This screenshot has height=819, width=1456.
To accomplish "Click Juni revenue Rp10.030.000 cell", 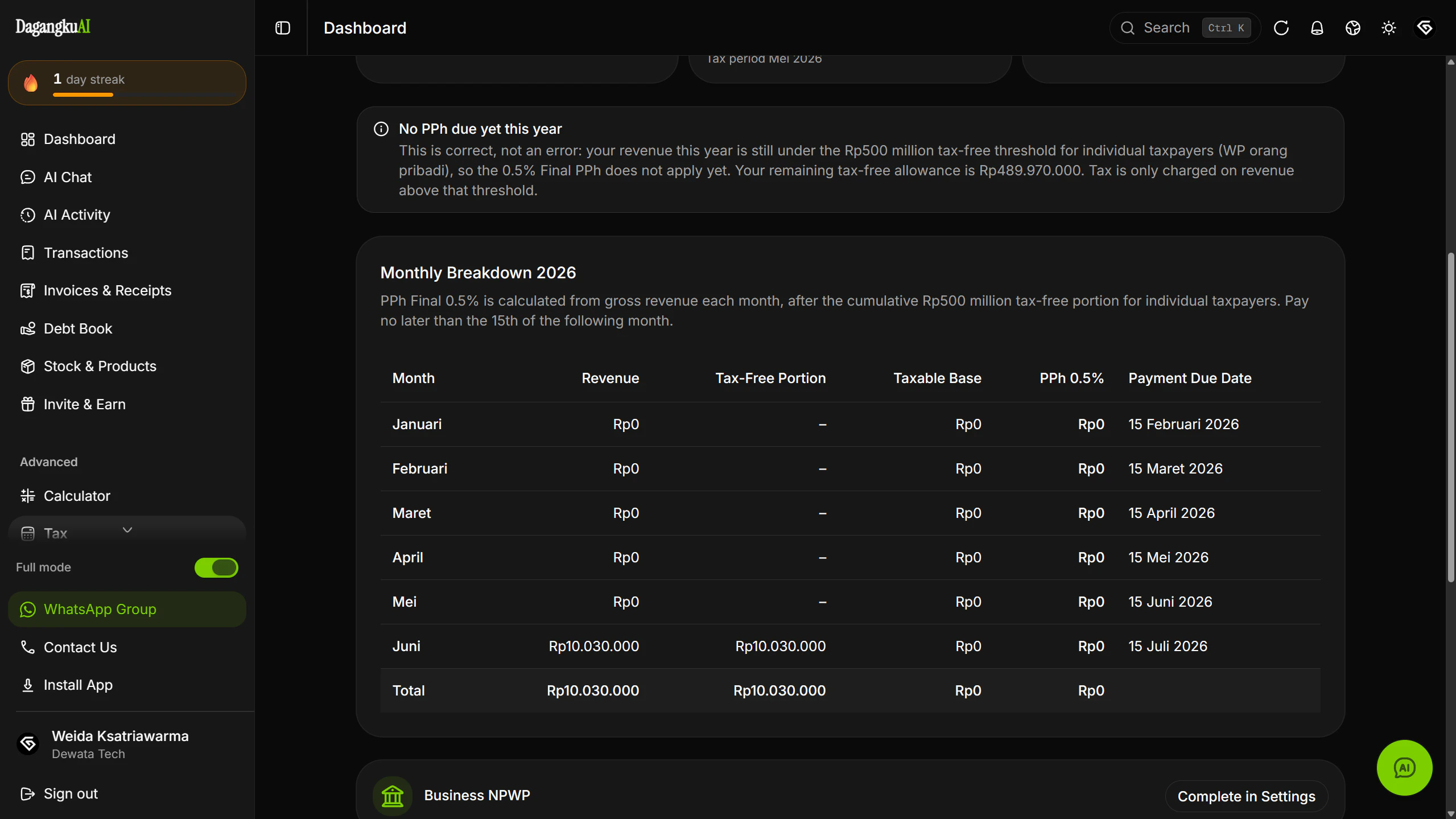I will 593,647.
